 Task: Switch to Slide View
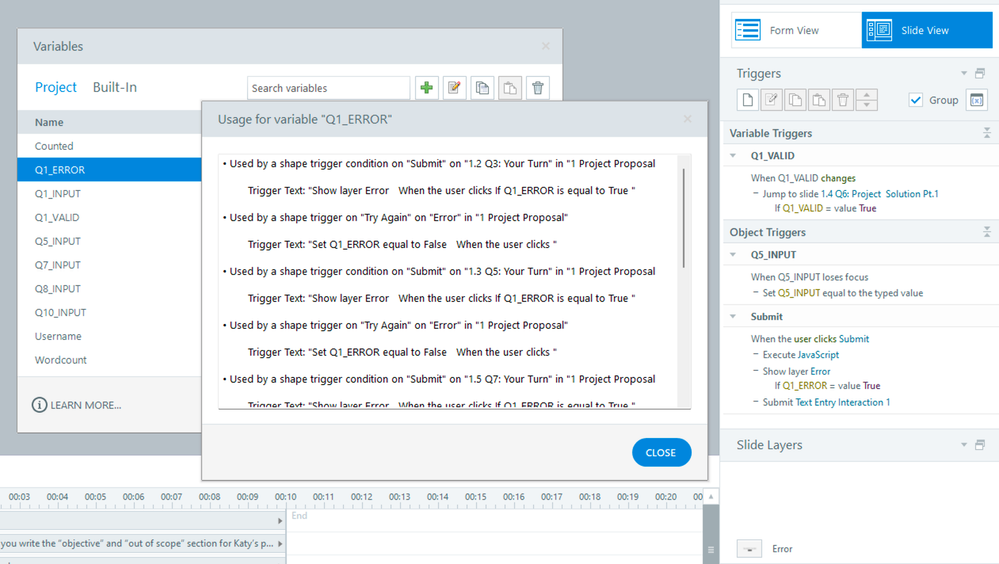click(927, 30)
